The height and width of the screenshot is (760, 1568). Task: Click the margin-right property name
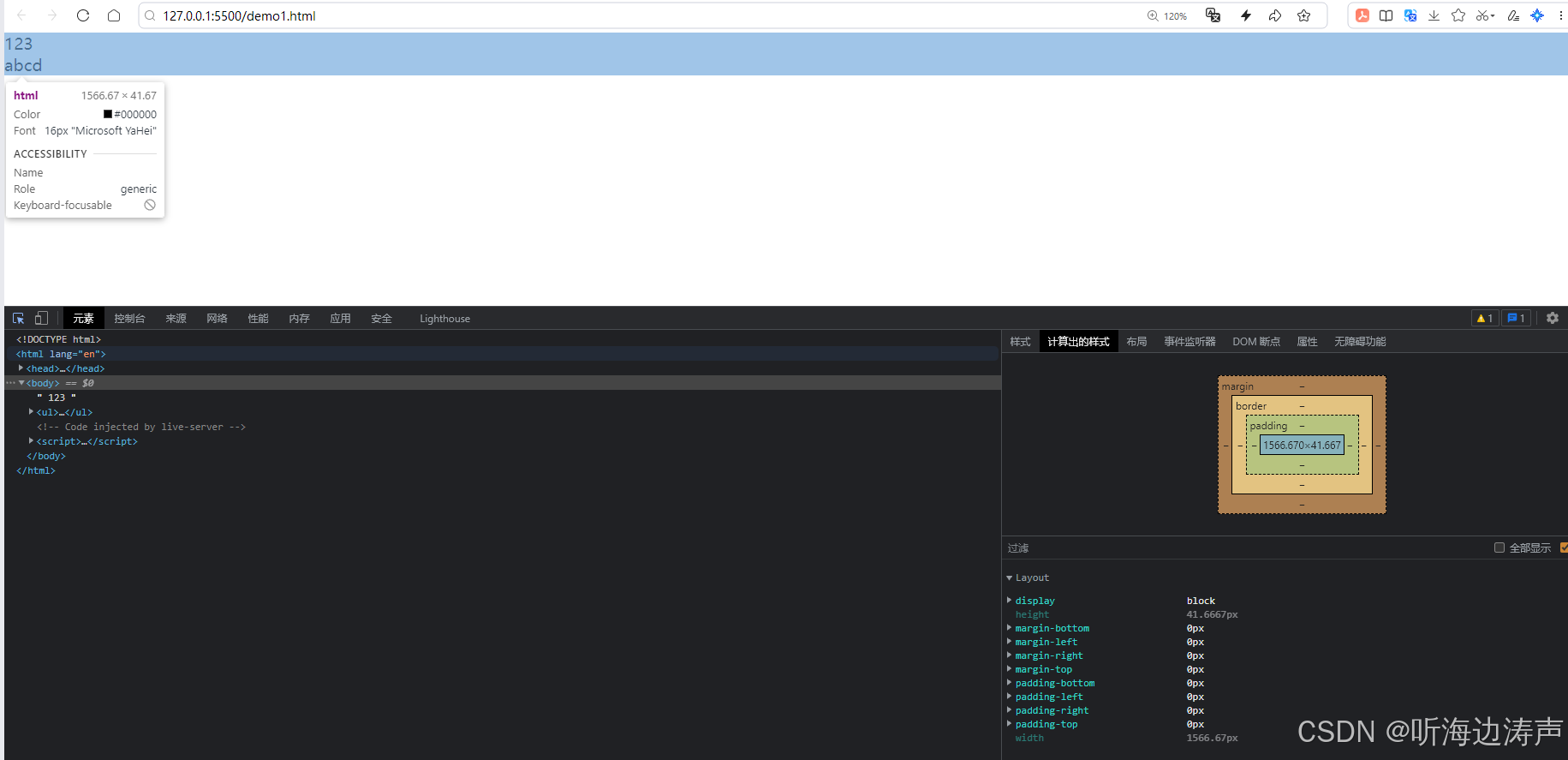point(1048,655)
